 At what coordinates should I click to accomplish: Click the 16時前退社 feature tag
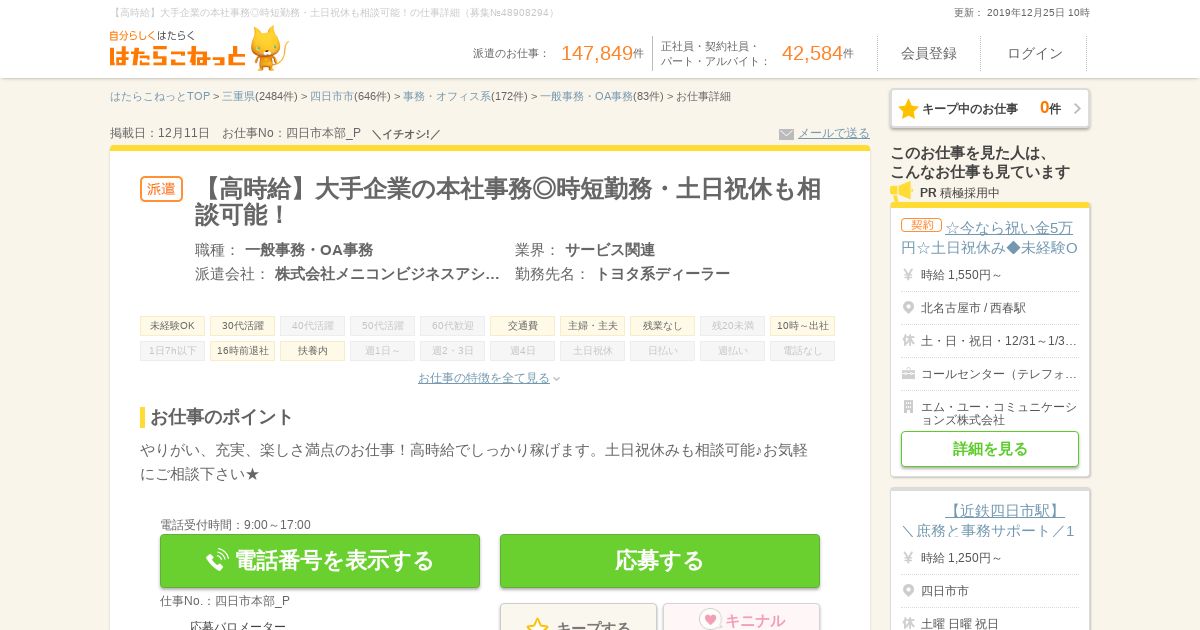(x=242, y=351)
